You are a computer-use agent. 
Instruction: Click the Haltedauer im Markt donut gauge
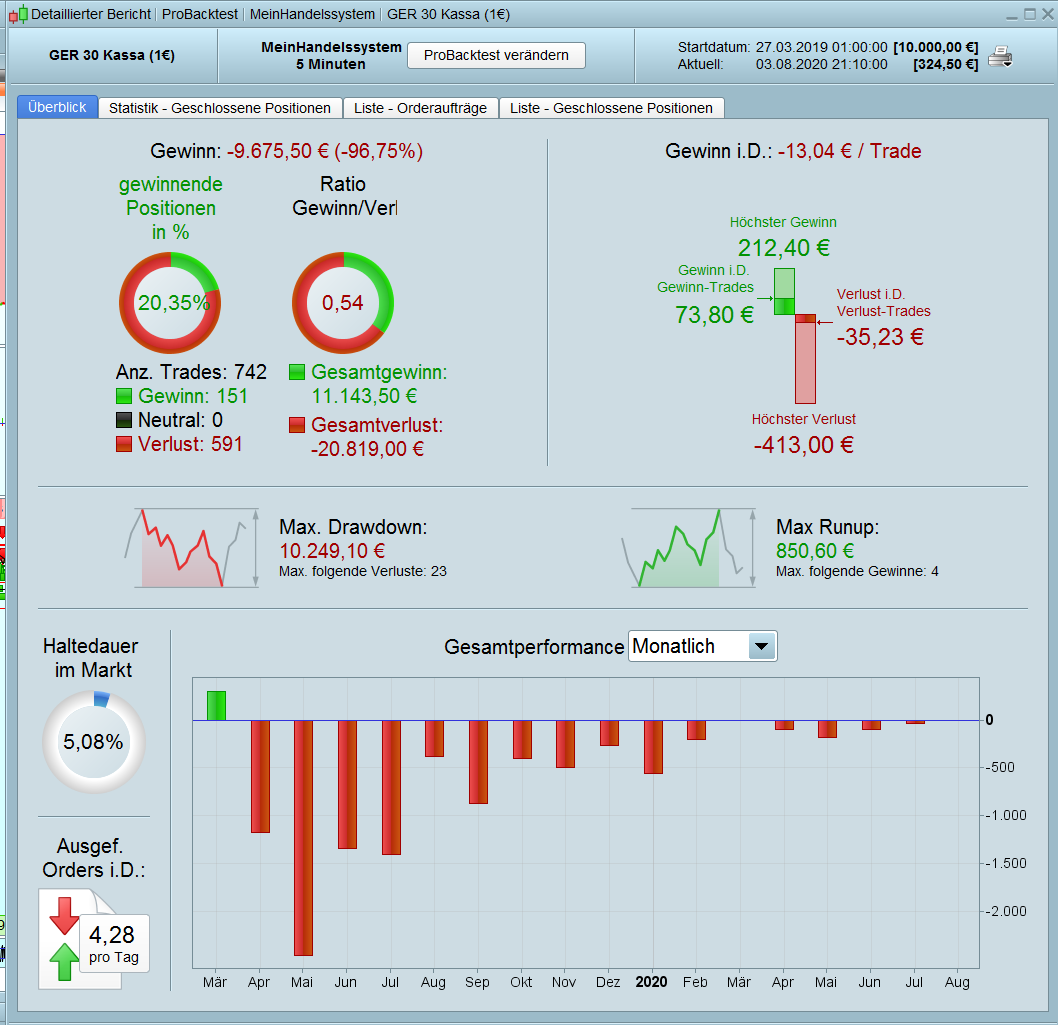click(x=94, y=742)
